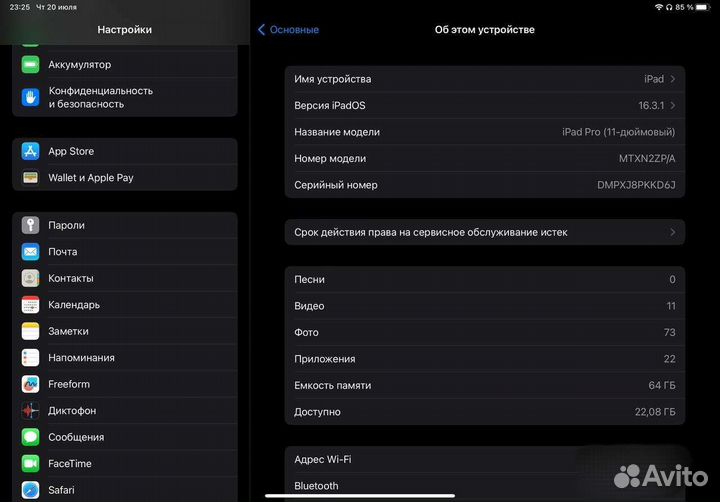Tap iPad Pro (11-дюймовый) model name
This screenshot has width=720, height=502.
pos(619,132)
